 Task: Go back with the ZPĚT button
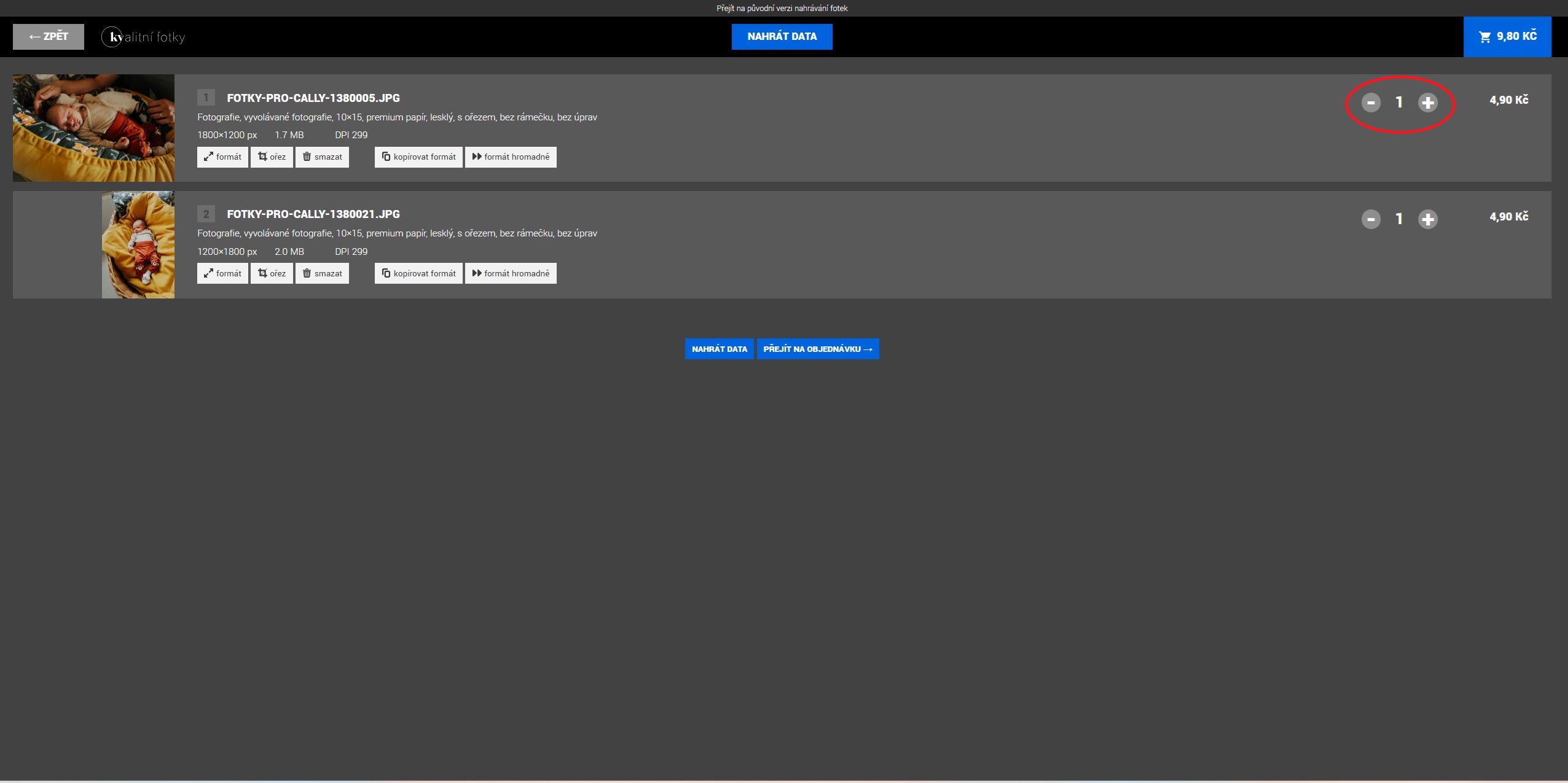tap(49, 37)
